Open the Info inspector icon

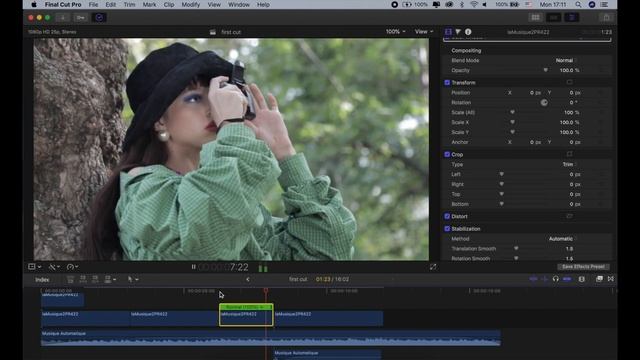pyautogui.click(x=468, y=32)
